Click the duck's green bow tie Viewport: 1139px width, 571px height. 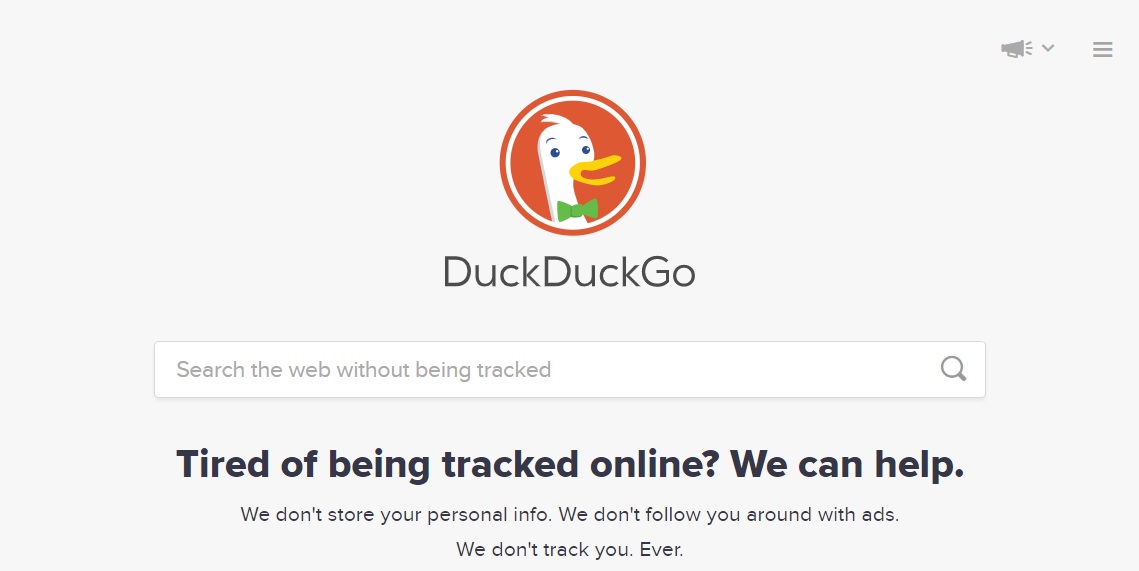577,210
